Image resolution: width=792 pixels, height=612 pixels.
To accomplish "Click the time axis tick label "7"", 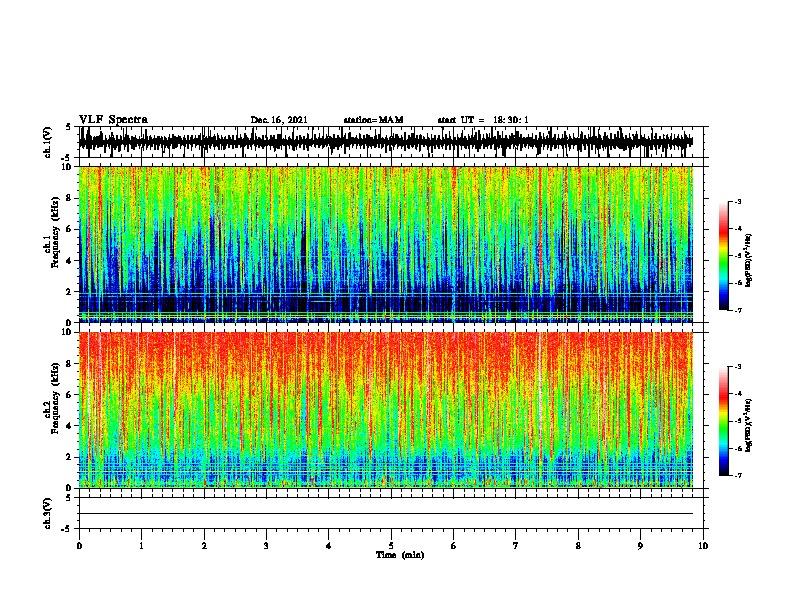I will (516, 546).
